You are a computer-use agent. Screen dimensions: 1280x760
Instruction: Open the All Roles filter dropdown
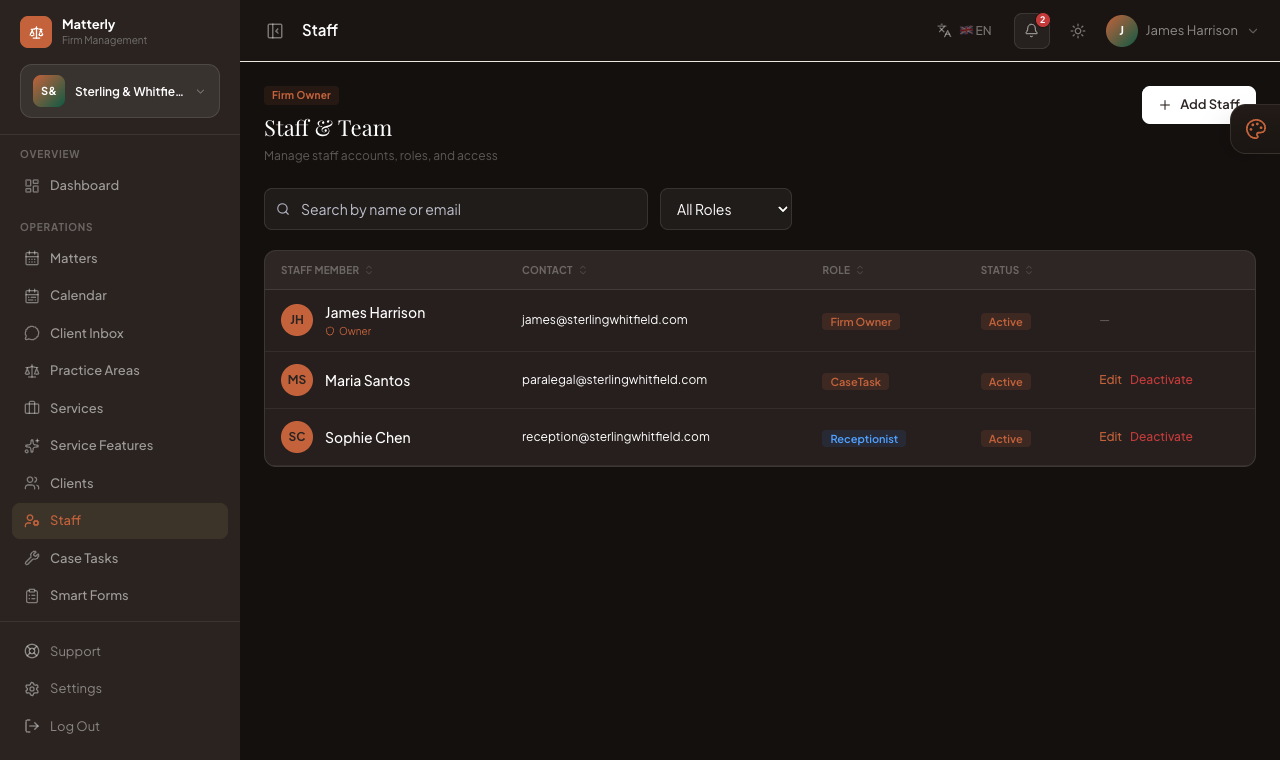[726, 209]
